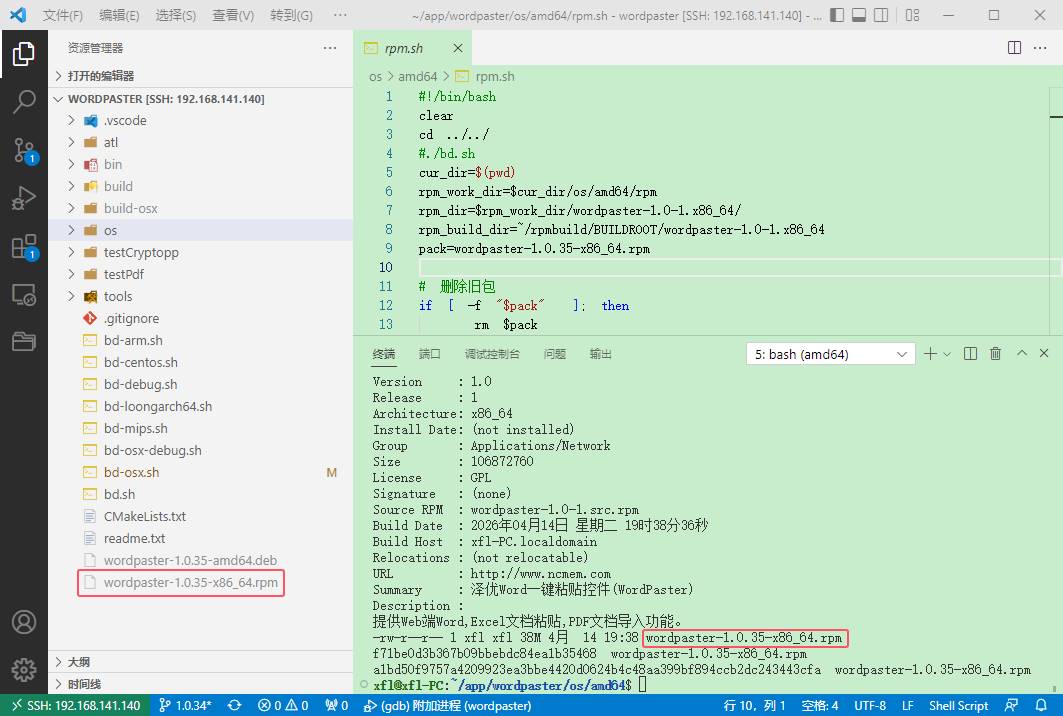Switch to the 调试控制台 panel tab
This screenshot has width=1063, height=716.
492,354
